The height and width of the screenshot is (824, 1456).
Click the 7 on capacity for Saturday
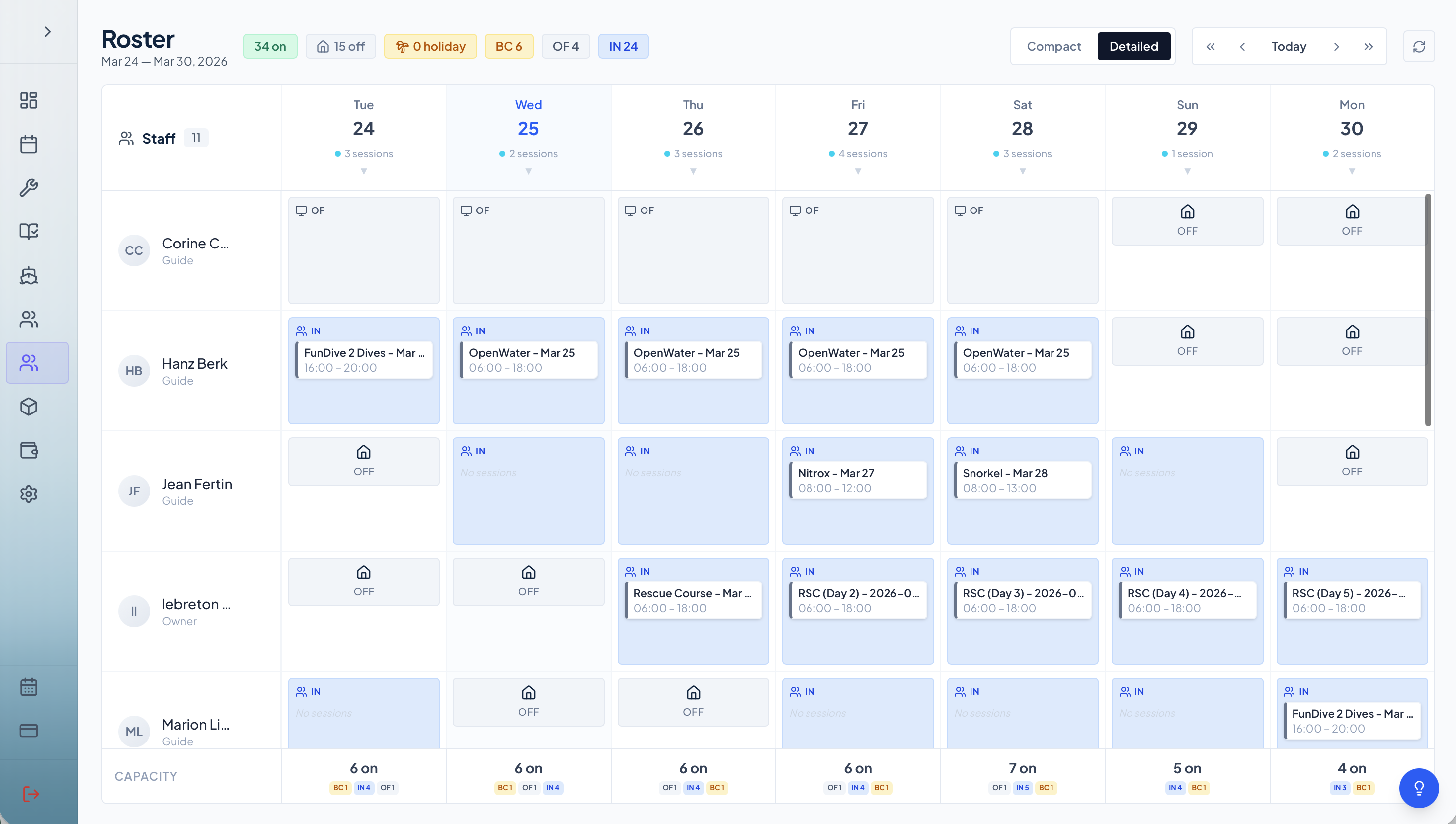click(x=1023, y=768)
